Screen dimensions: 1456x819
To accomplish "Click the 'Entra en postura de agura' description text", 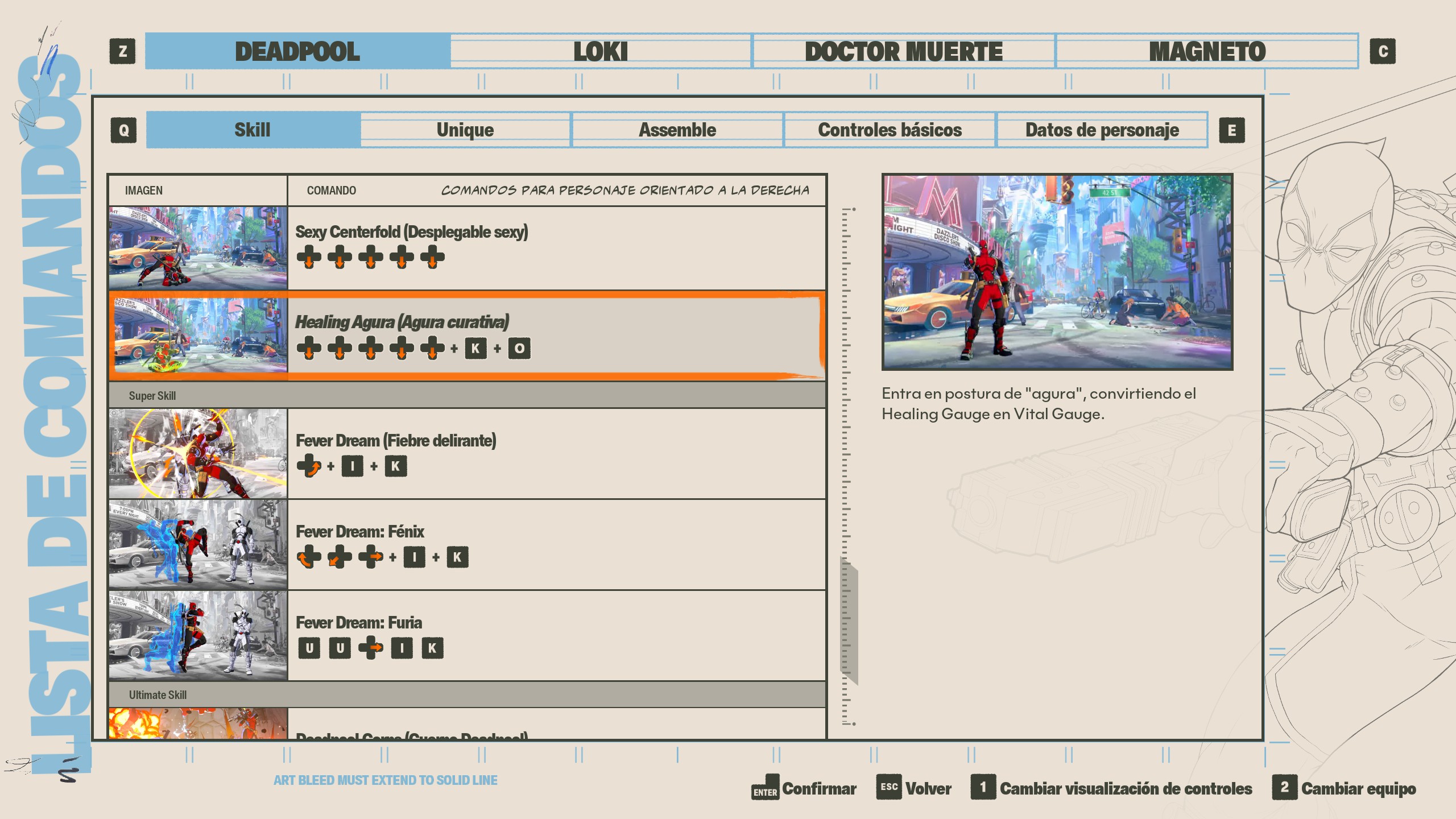I will pyautogui.click(x=1039, y=404).
